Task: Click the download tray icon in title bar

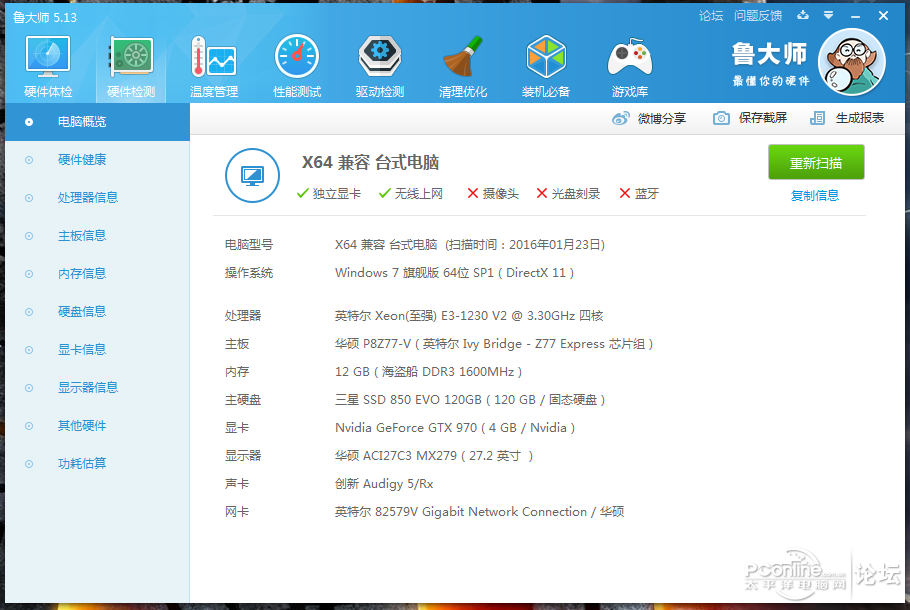Action: click(803, 16)
